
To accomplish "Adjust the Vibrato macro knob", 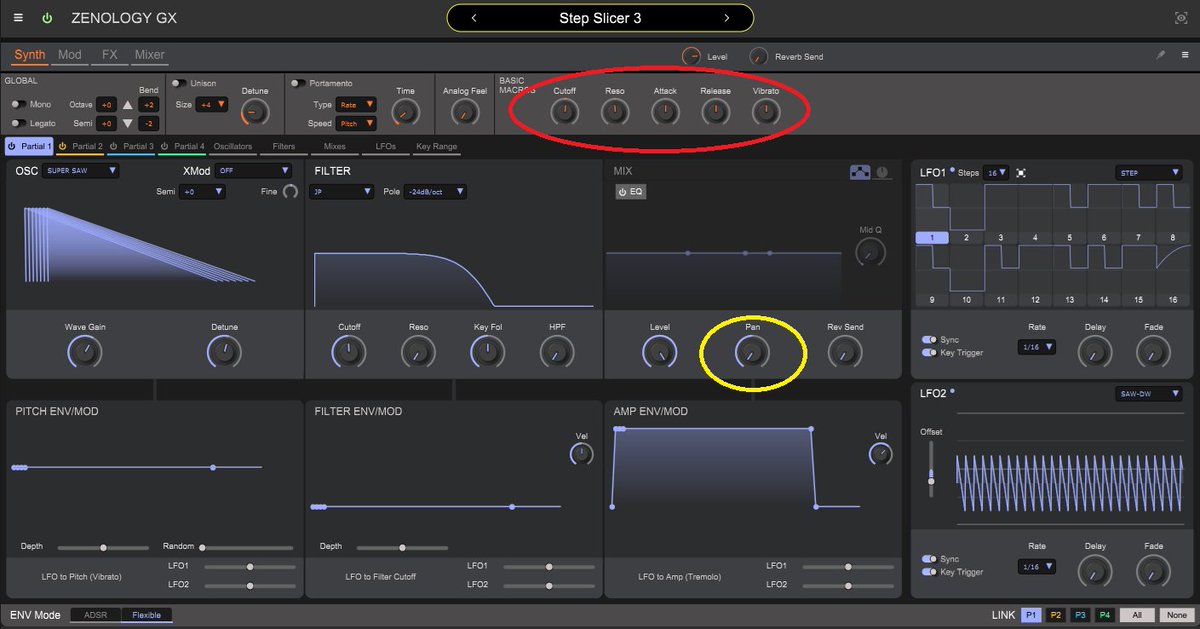I will point(765,112).
